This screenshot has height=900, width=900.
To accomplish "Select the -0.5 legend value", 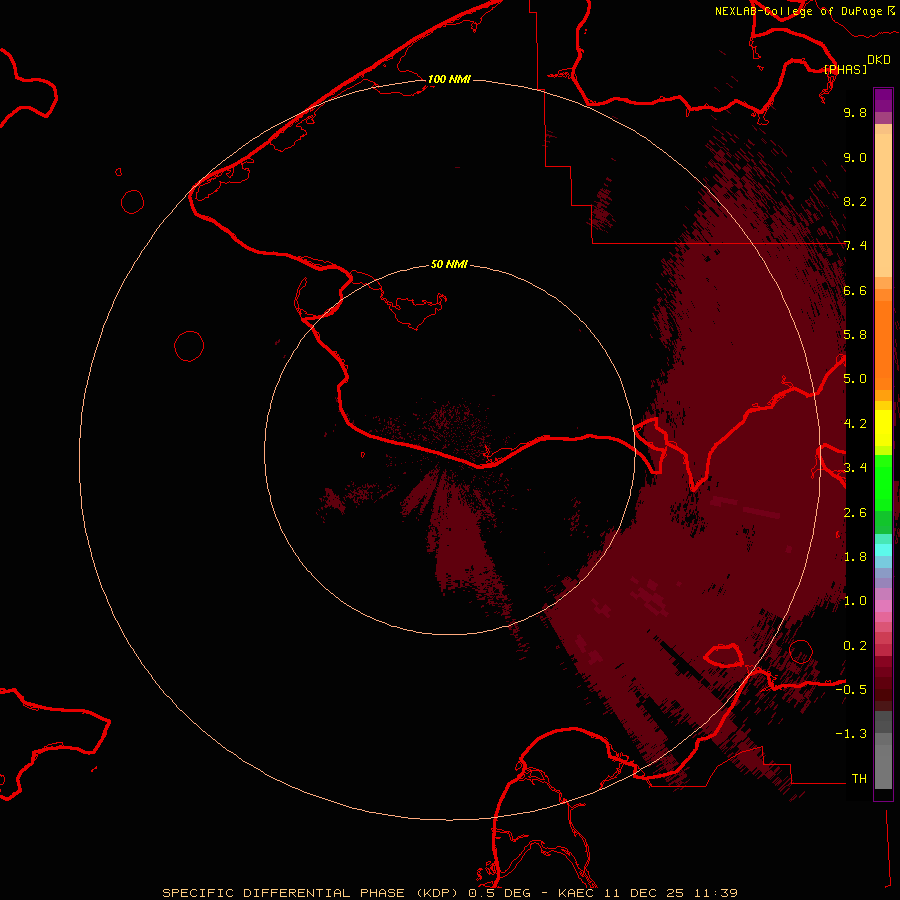I will pyautogui.click(x=851, y=690).
